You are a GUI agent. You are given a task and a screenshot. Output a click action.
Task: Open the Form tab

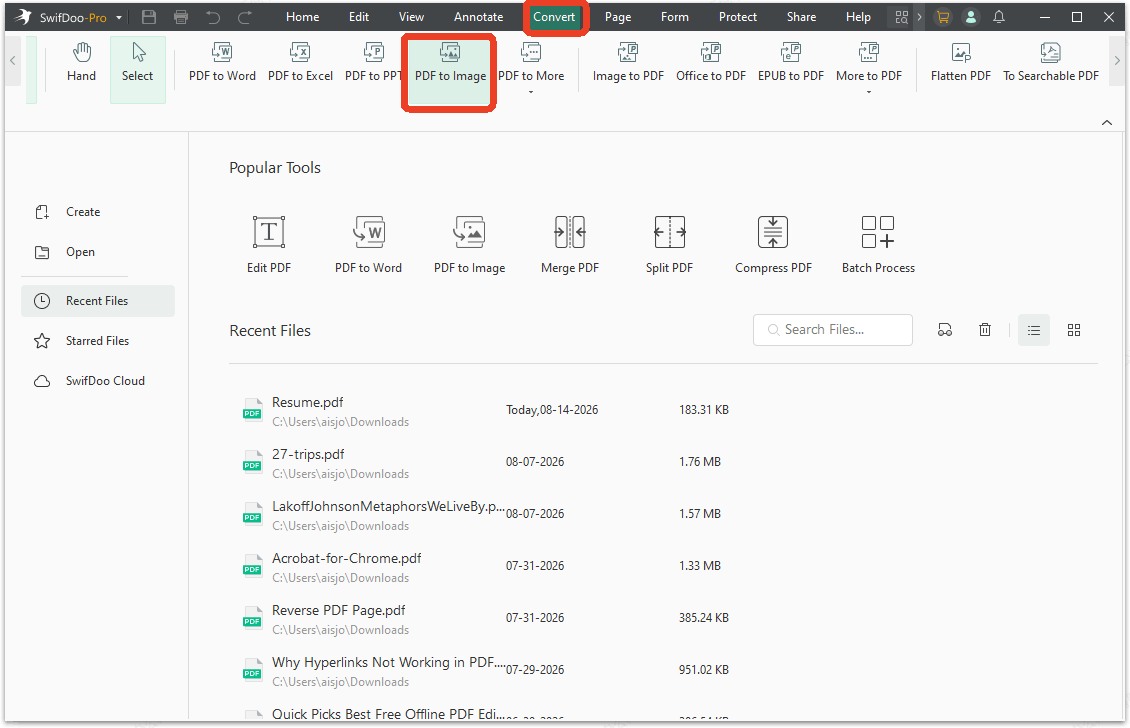tap(675, 17)
